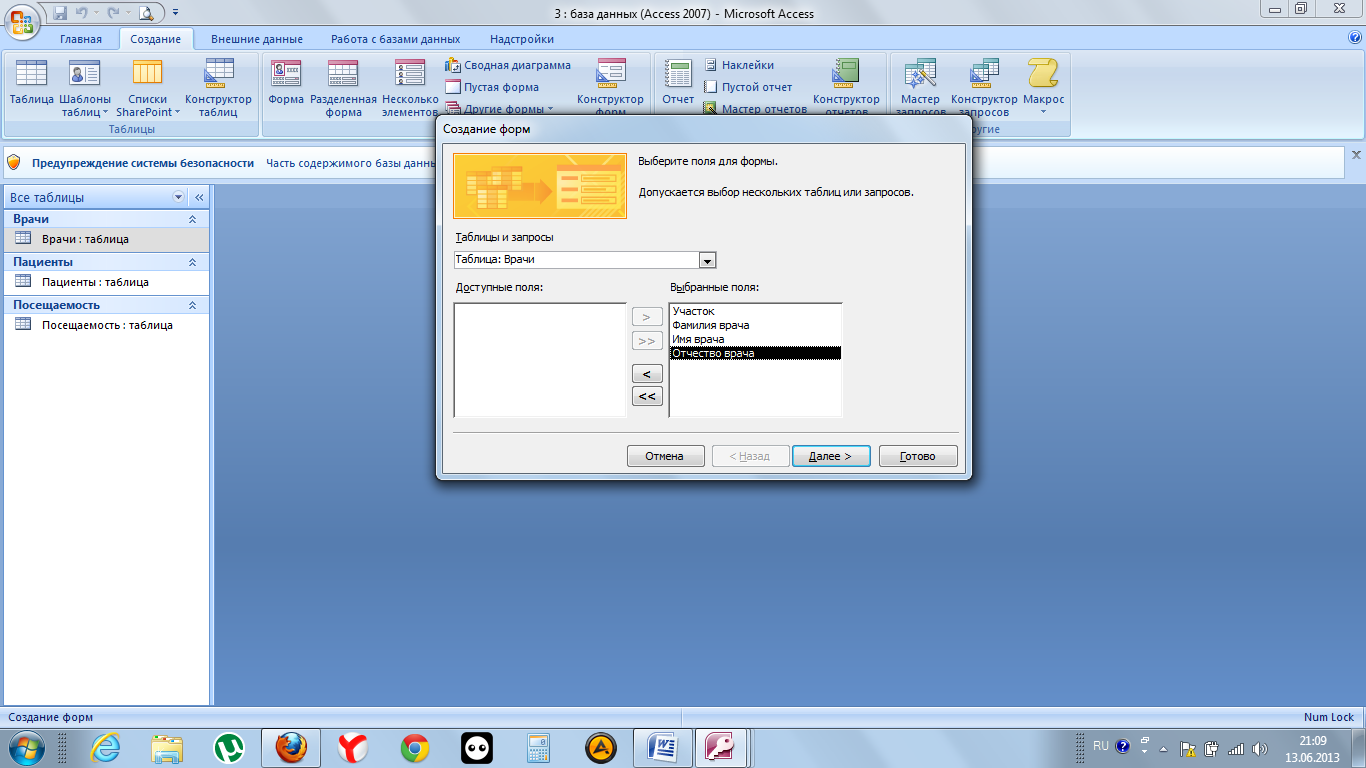The width and height of the screenshot is (1366, 768).
Task: Collapse the navigation pane with the double chevron
Action: 198,197
